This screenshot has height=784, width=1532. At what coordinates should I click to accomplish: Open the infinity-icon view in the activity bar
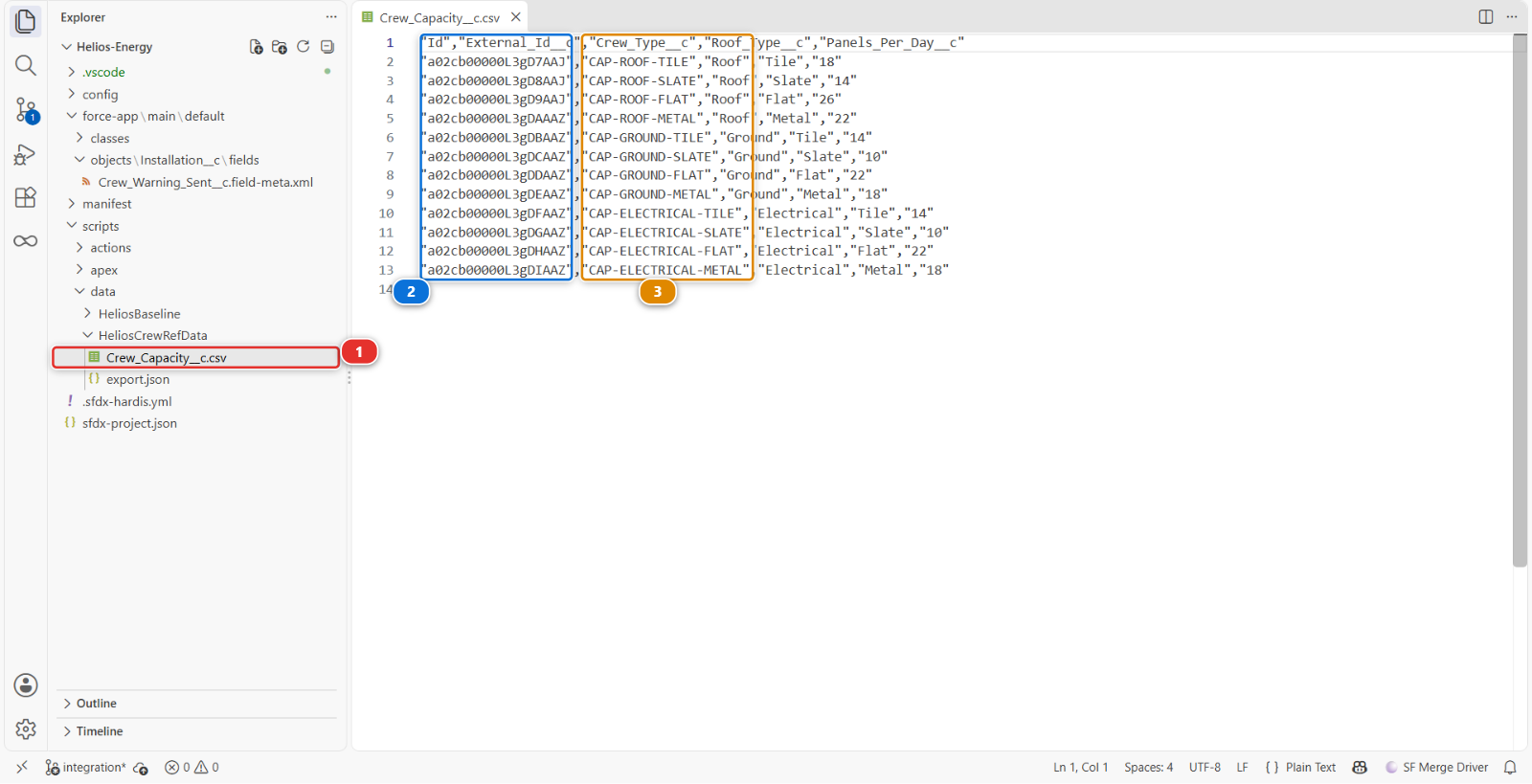click(x=26, y=241)
